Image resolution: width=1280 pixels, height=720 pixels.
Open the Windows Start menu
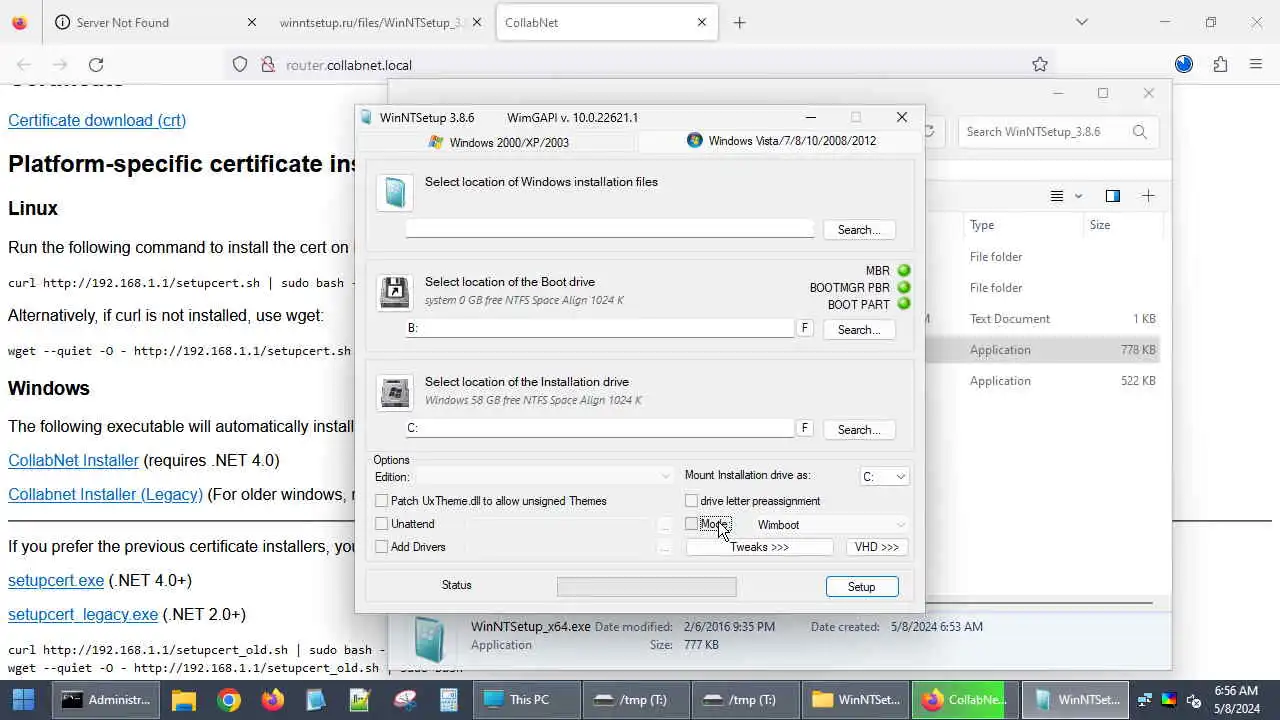23,700
